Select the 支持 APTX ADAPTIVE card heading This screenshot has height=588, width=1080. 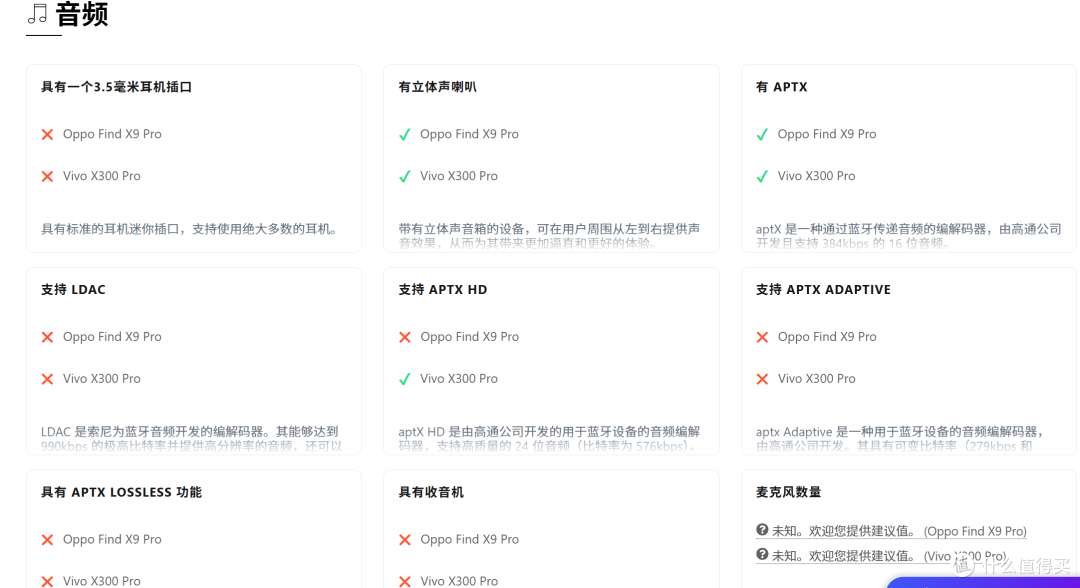coord(822,290)
